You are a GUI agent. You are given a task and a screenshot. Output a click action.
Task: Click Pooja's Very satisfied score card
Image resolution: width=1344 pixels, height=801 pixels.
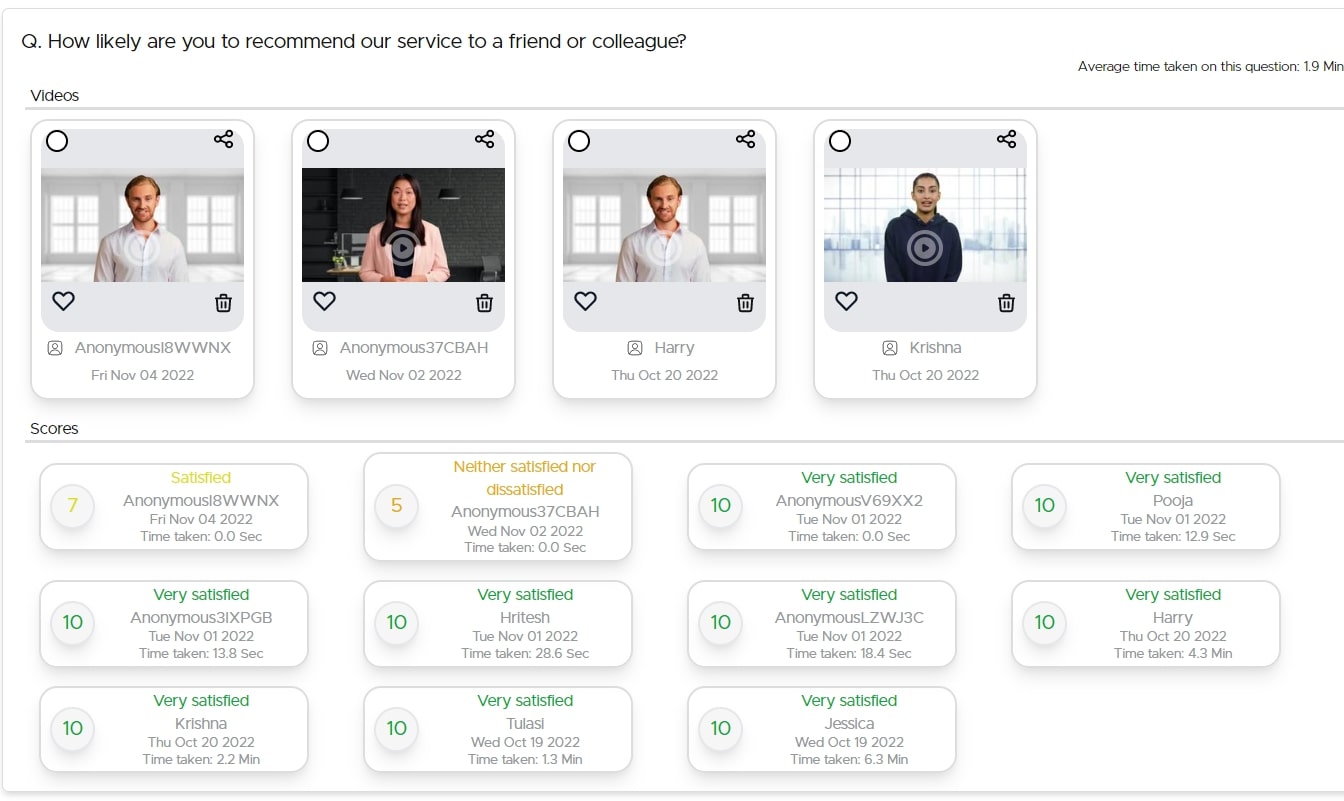1146,507
